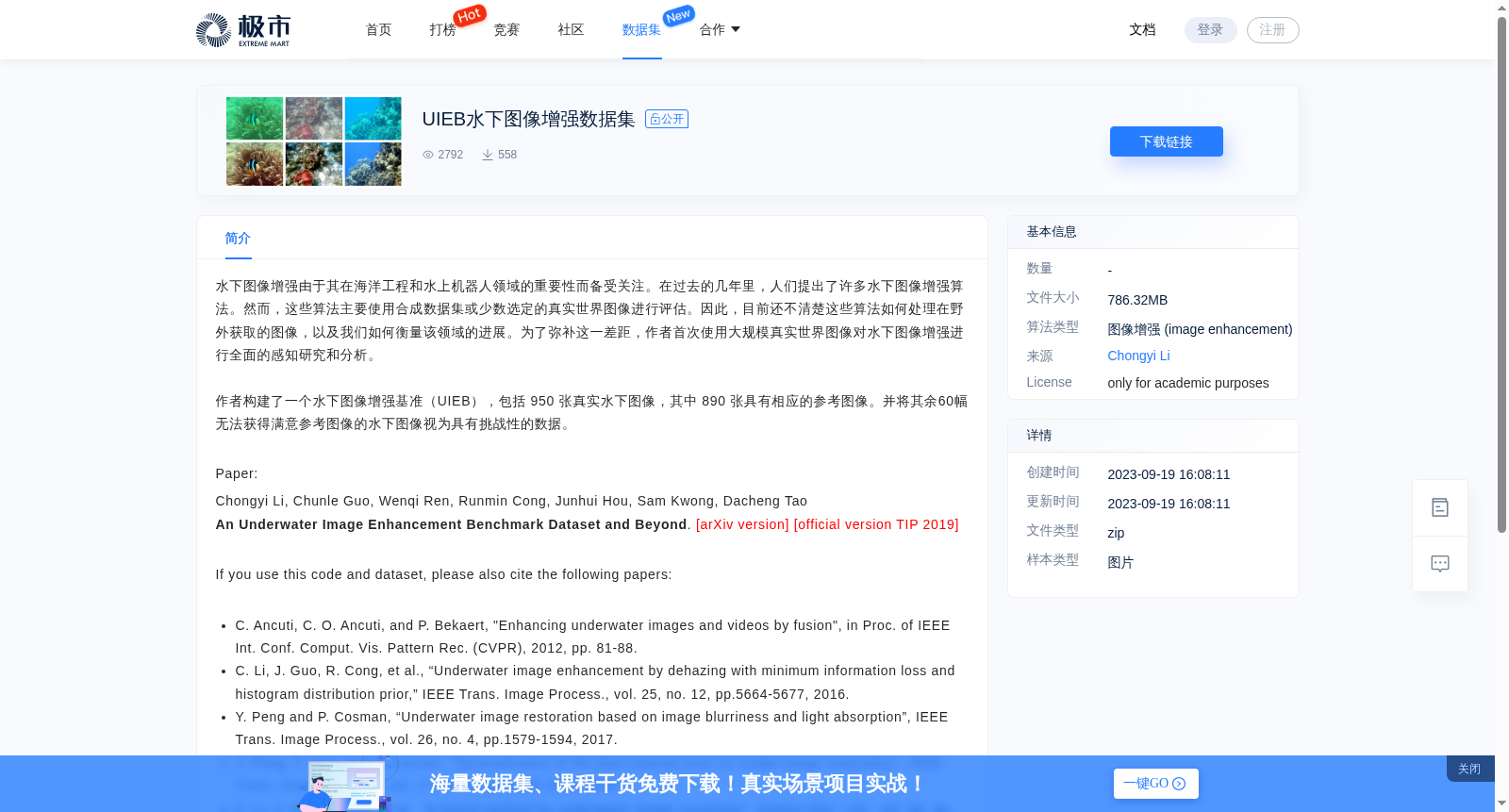Expand the 合作 dropdown menu
The height and width of the screenshot is (812, 1509).
[720, 30]
